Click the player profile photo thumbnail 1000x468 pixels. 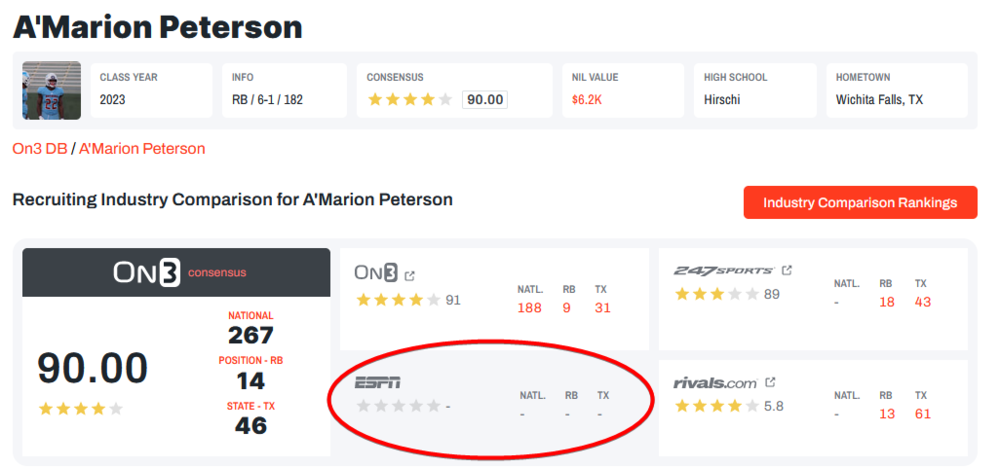51,91
